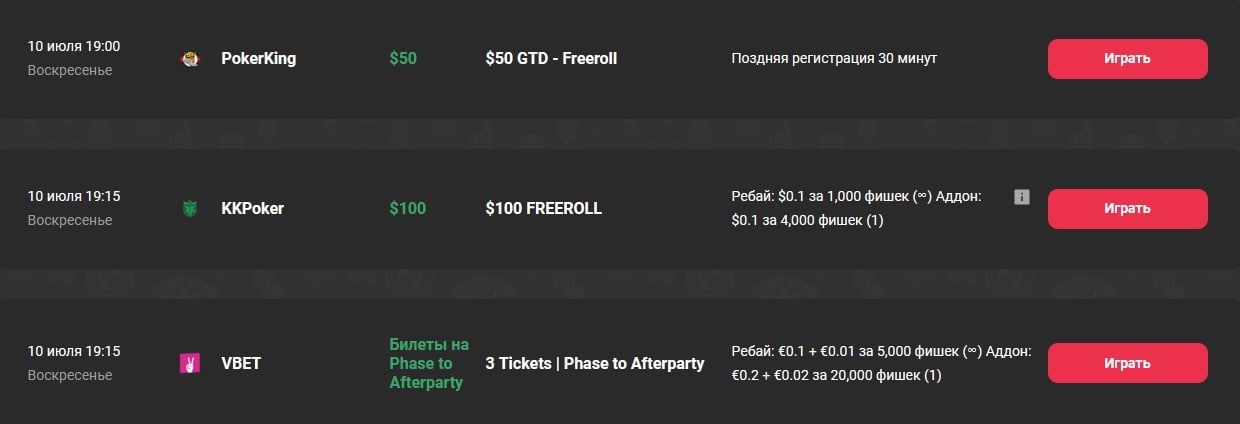
Task: Click the VBET rebuy and addon description text
Action: coord(880,363)
